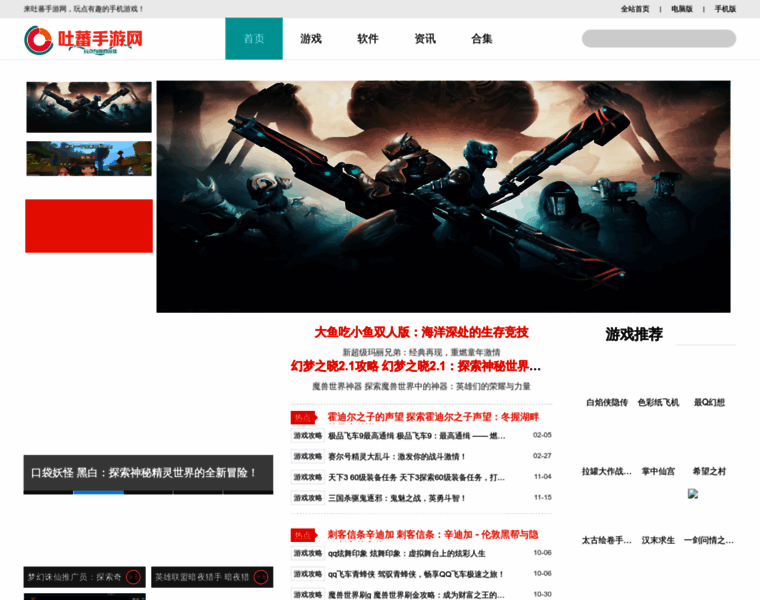Open recommended game 最Q幻想

[x=709, y=402]
